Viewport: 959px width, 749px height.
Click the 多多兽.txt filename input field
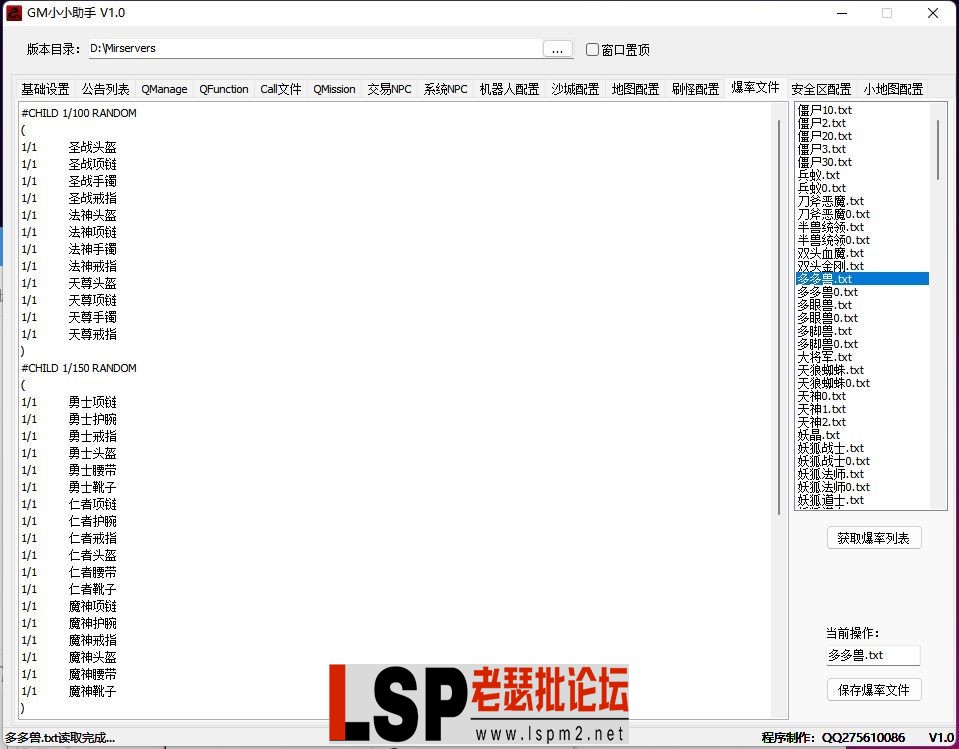click(874, 655)
